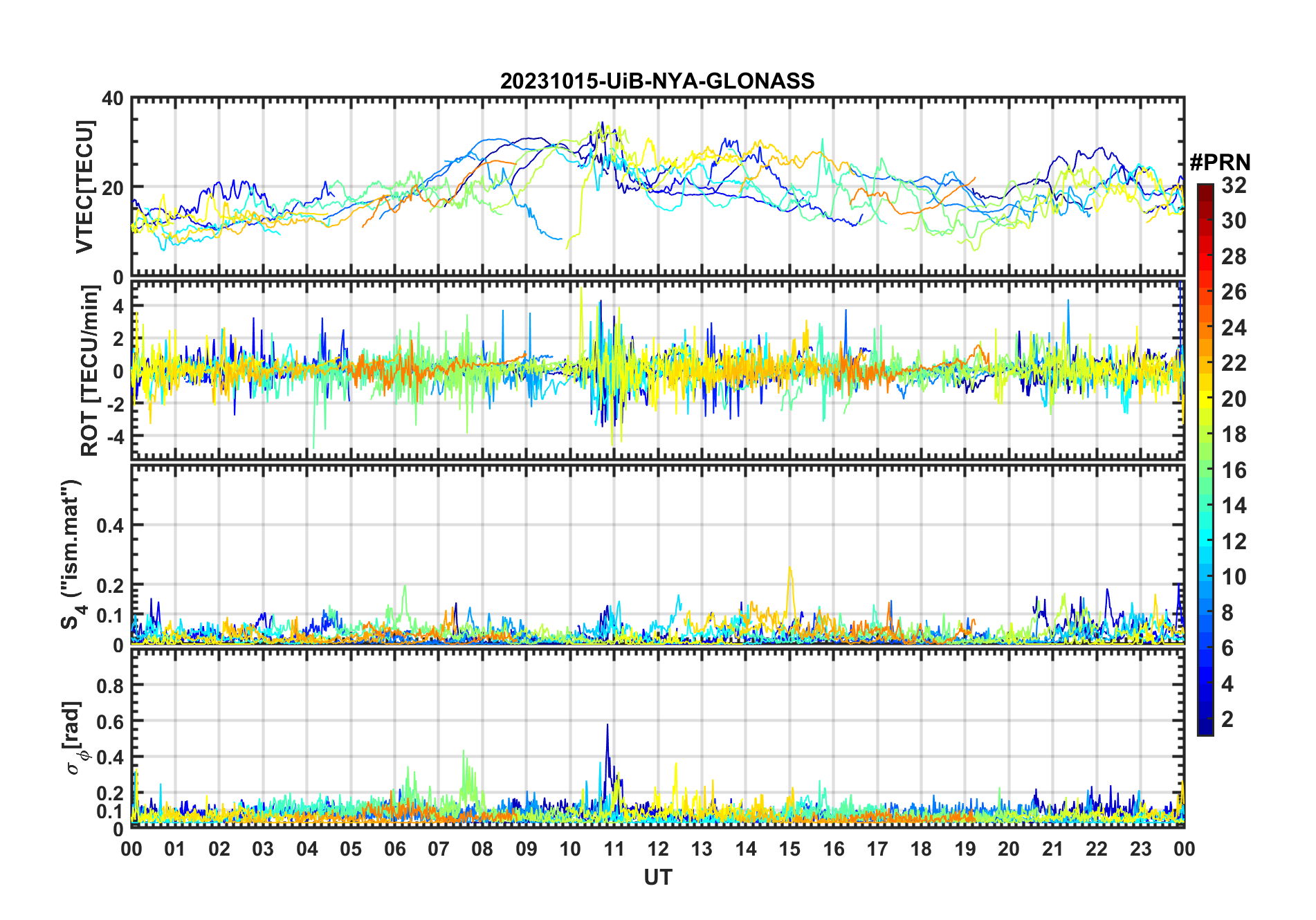
Task: Click colorbar tick label 10
Action: click(x=1234, y=576)
